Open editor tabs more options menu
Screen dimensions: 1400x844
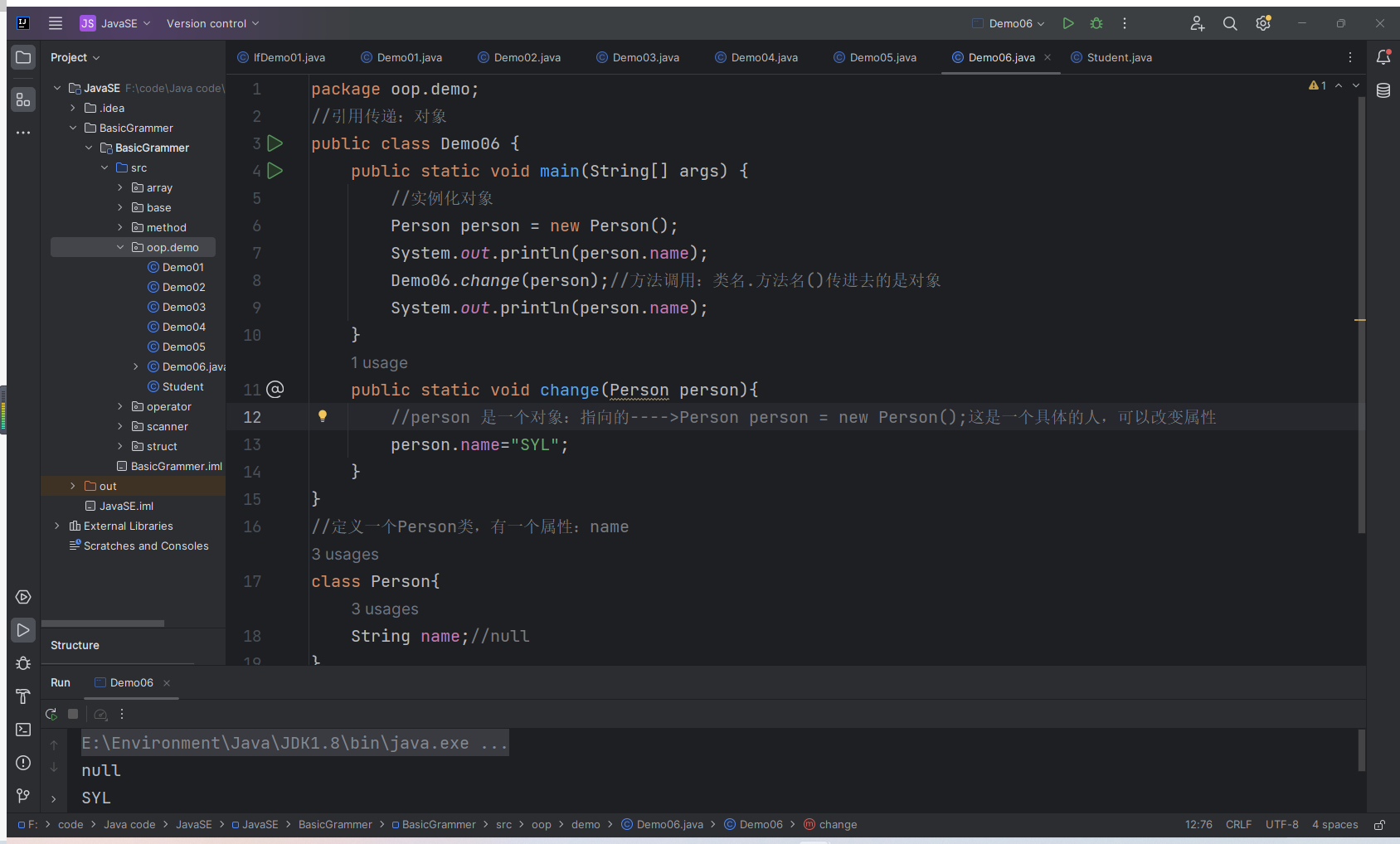click(x=1350, y=57)
